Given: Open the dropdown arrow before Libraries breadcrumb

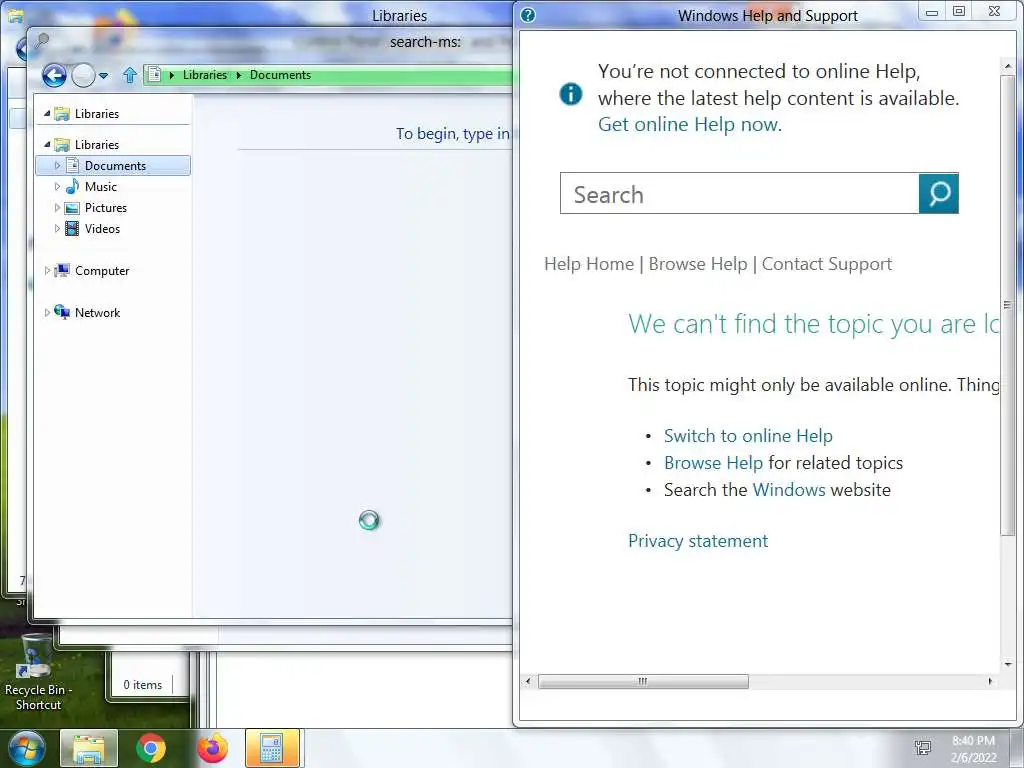Looking at the screenshot, I should coord(172,75).
